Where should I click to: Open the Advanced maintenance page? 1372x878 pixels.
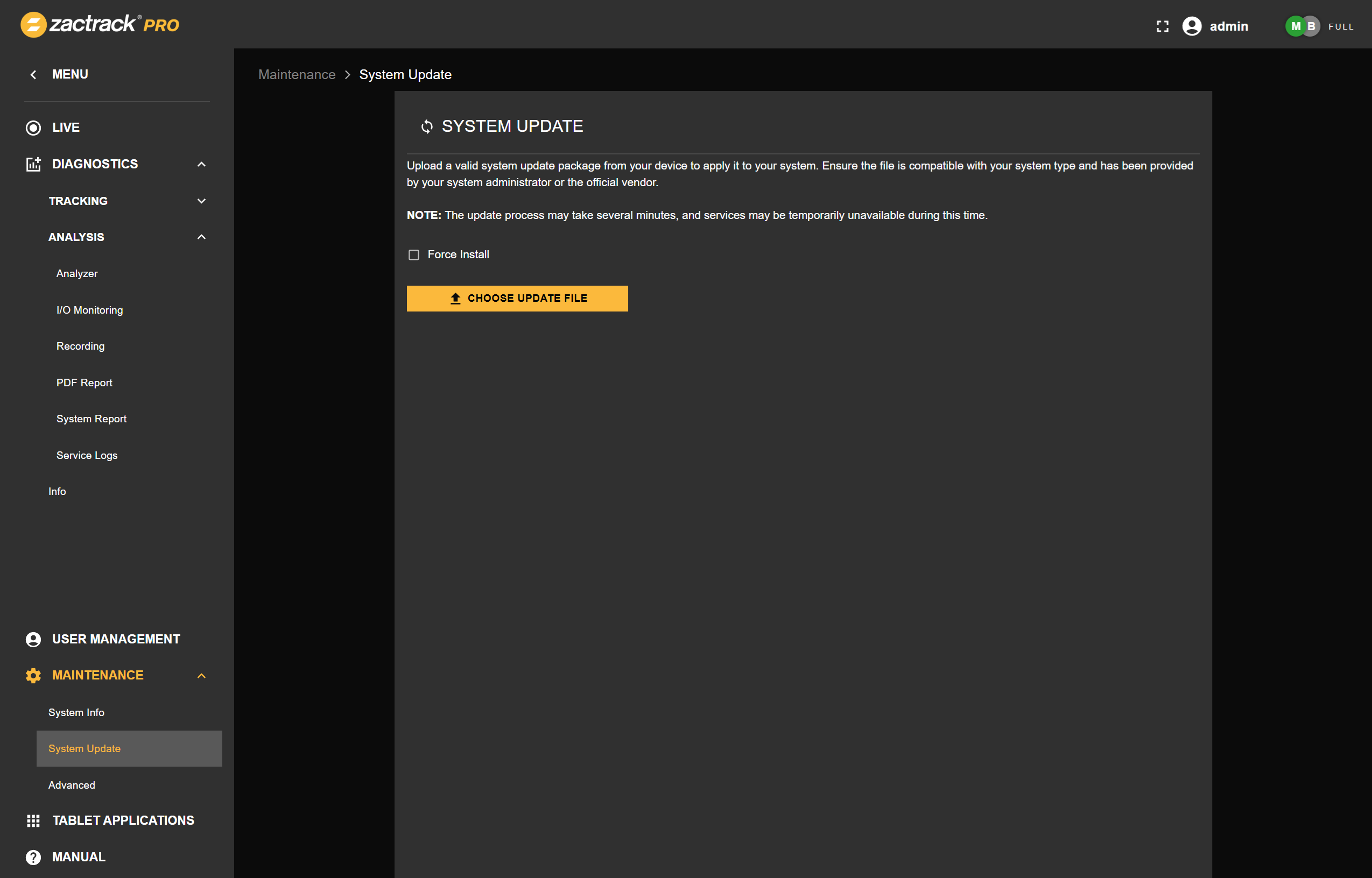(x=72, y=784)
